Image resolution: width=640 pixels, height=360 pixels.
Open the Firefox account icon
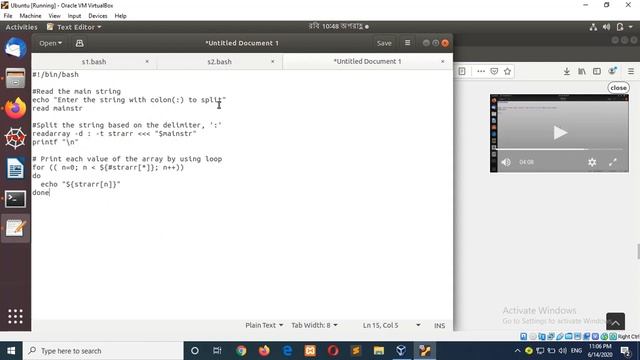tap(612, 71)
